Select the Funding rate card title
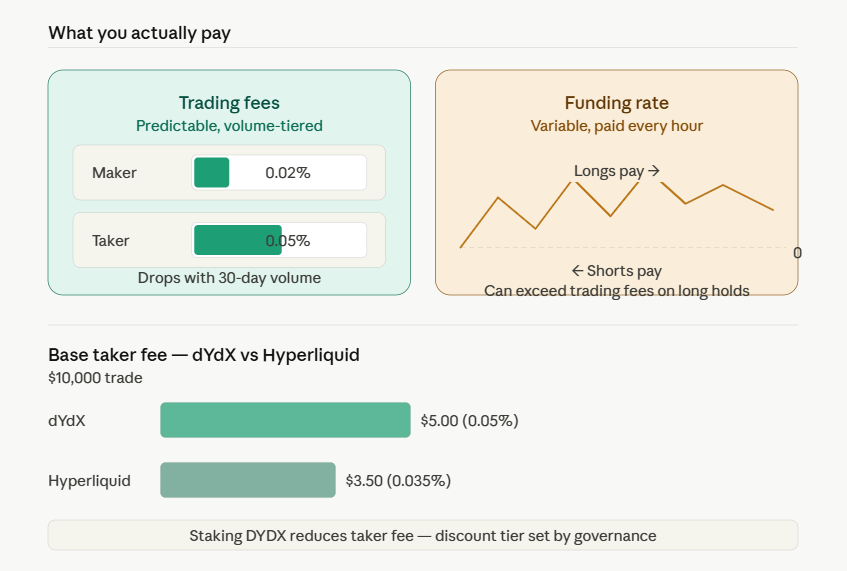This screenshot has height=571, width=847. tap(616, 103)
